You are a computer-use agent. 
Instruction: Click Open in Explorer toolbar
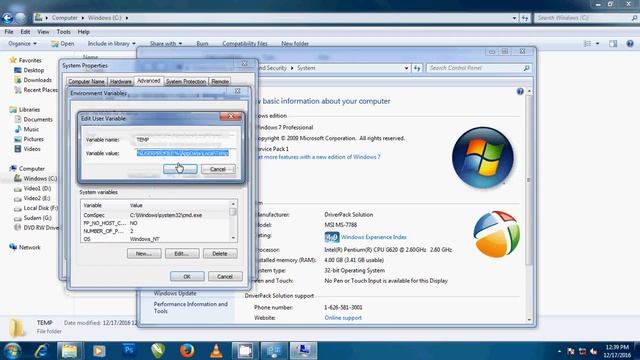point(63,43)
